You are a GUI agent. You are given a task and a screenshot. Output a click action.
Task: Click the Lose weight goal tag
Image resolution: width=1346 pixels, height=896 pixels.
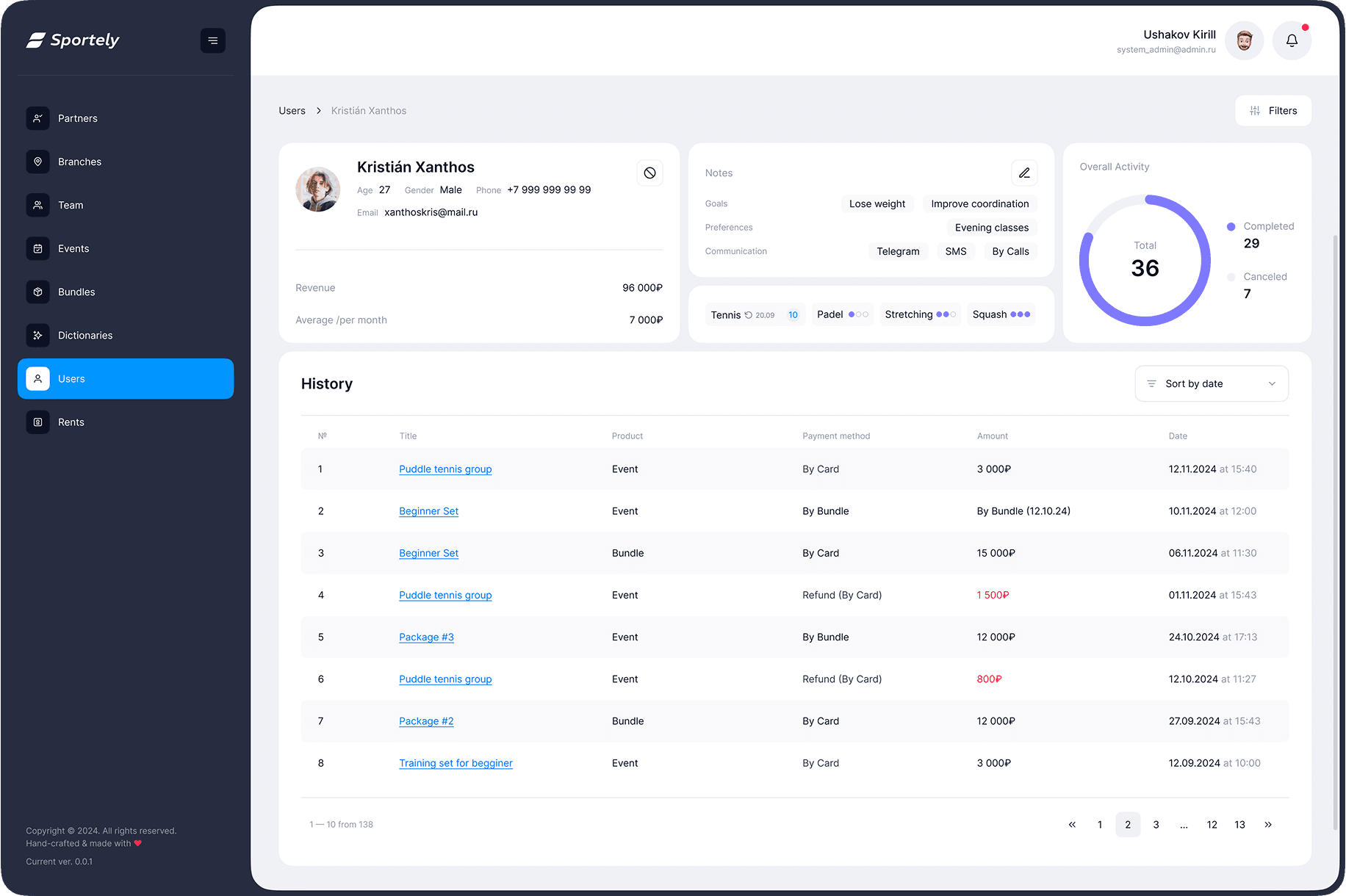877,204
